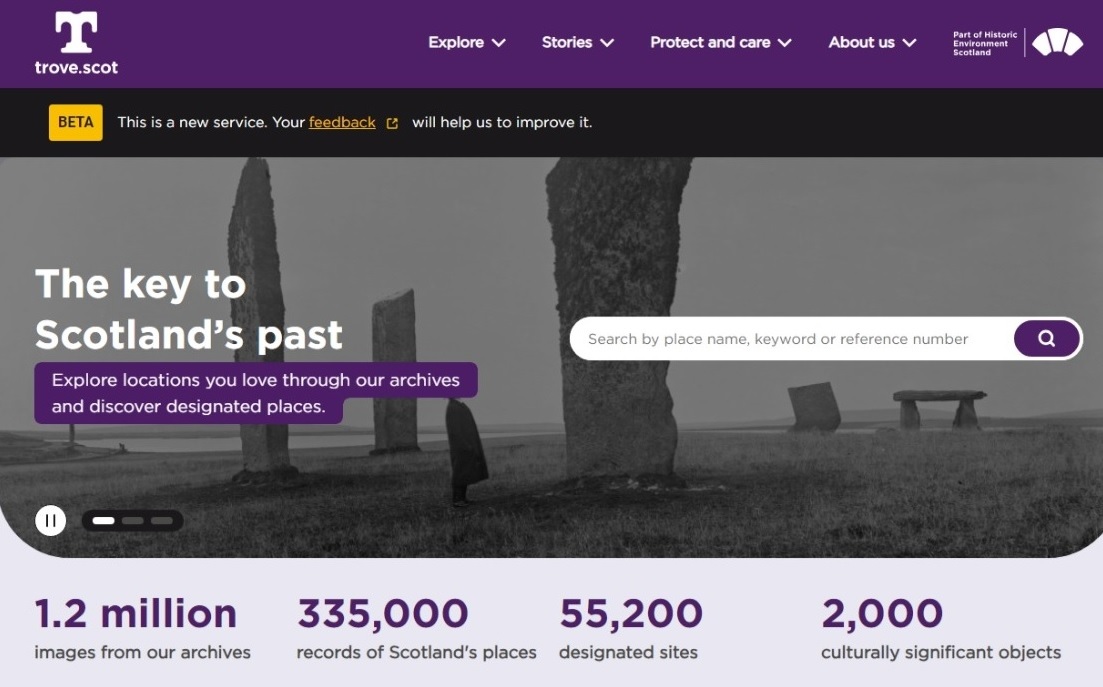Select the magnifying glass search icon
Screen dimensions: 1103x687
(x=1046, y=338)
